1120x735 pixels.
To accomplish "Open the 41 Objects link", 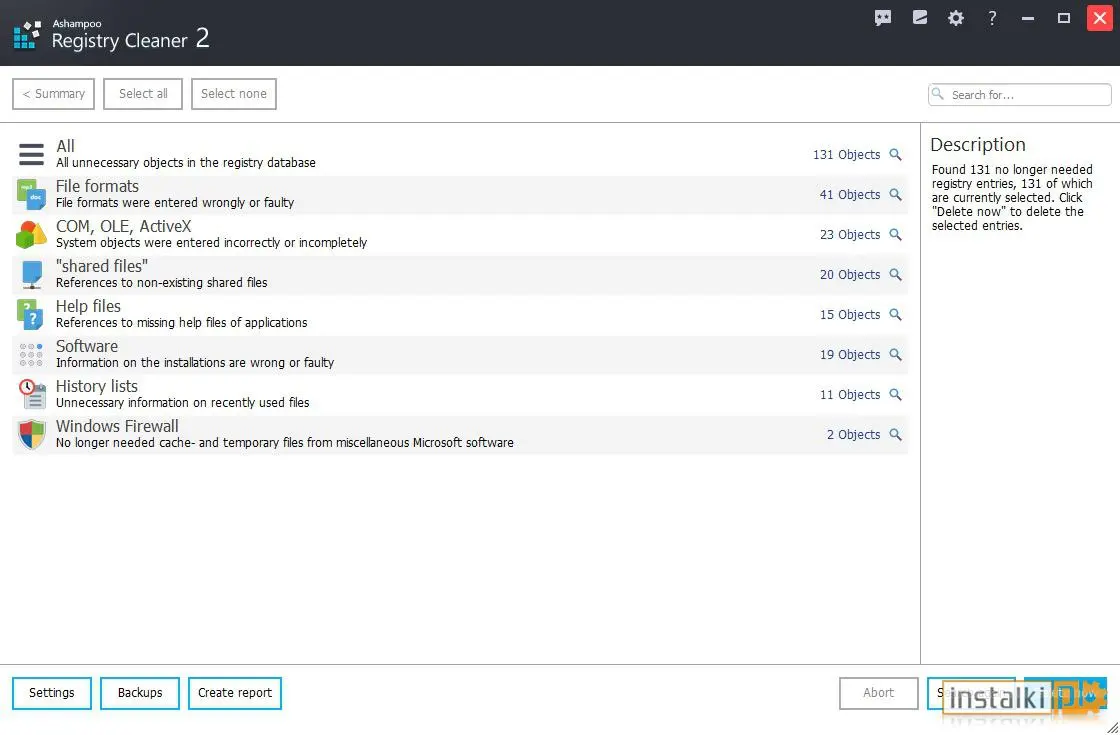I will coord(850,194).
